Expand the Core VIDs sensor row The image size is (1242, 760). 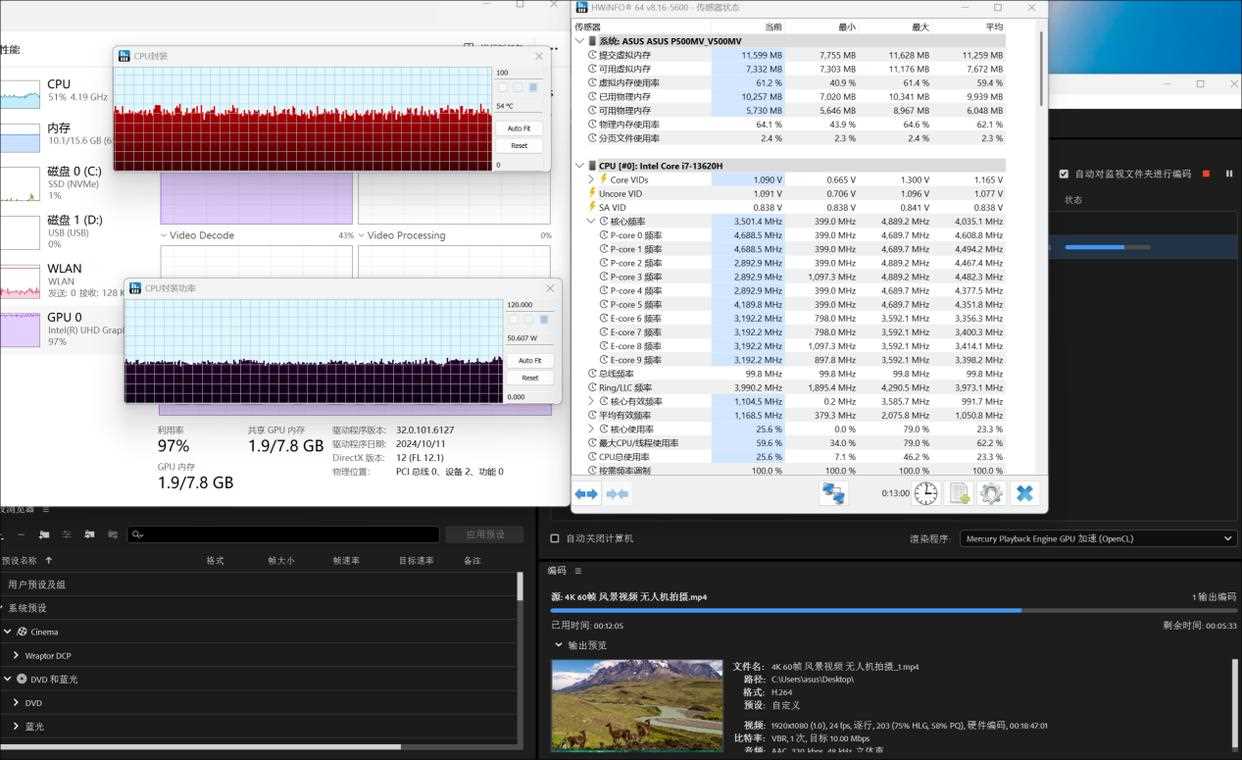click(x=591, y=180)
